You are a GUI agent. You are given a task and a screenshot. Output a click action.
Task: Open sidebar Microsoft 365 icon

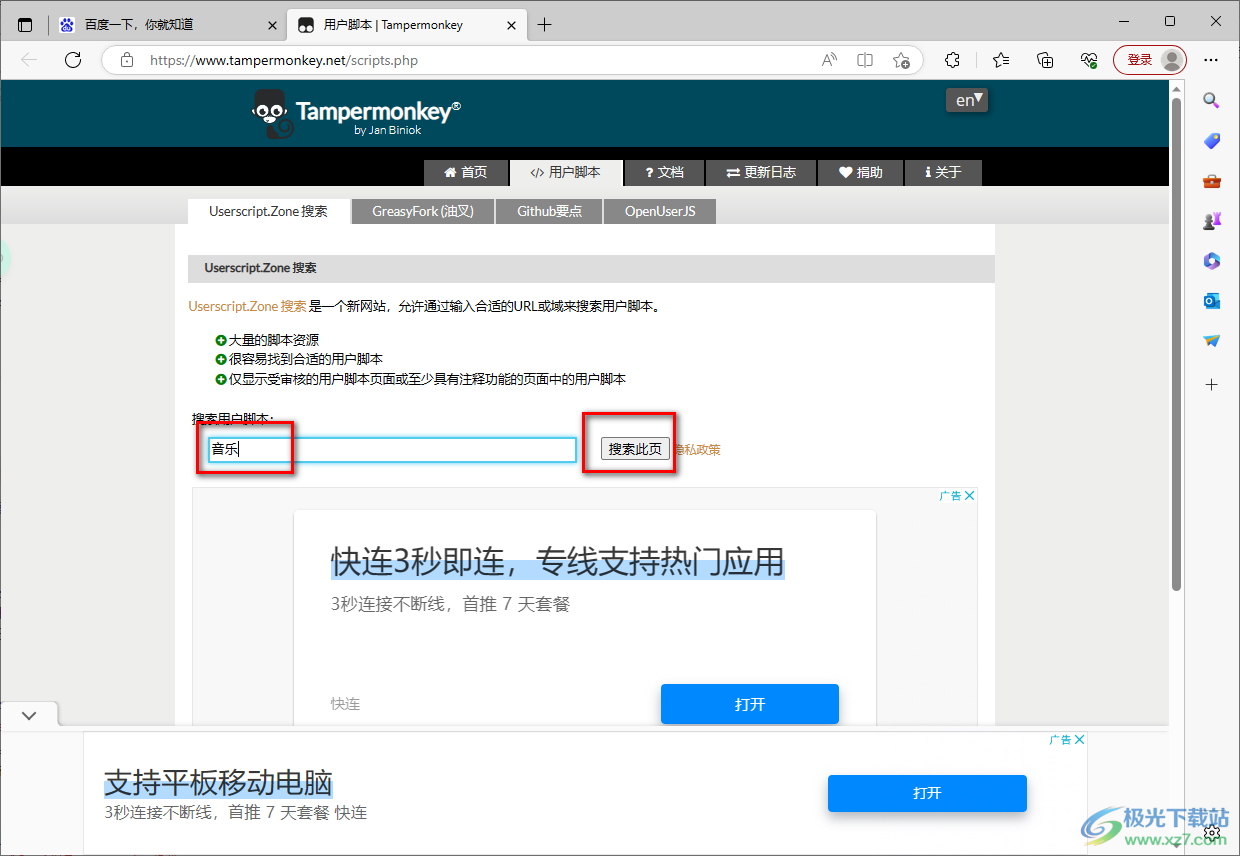coord(1211,261)
